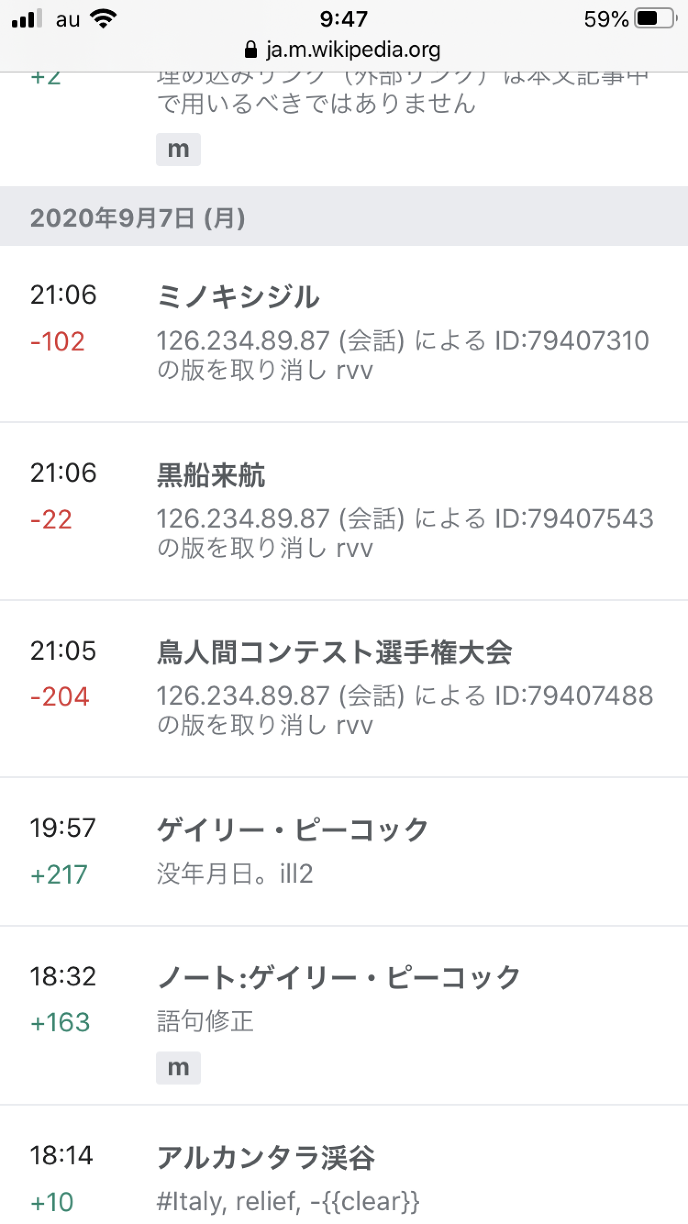688x1224 pixels.
Task: Open the アルカンタラ渓谷 article link
Action: point(265,1158)
